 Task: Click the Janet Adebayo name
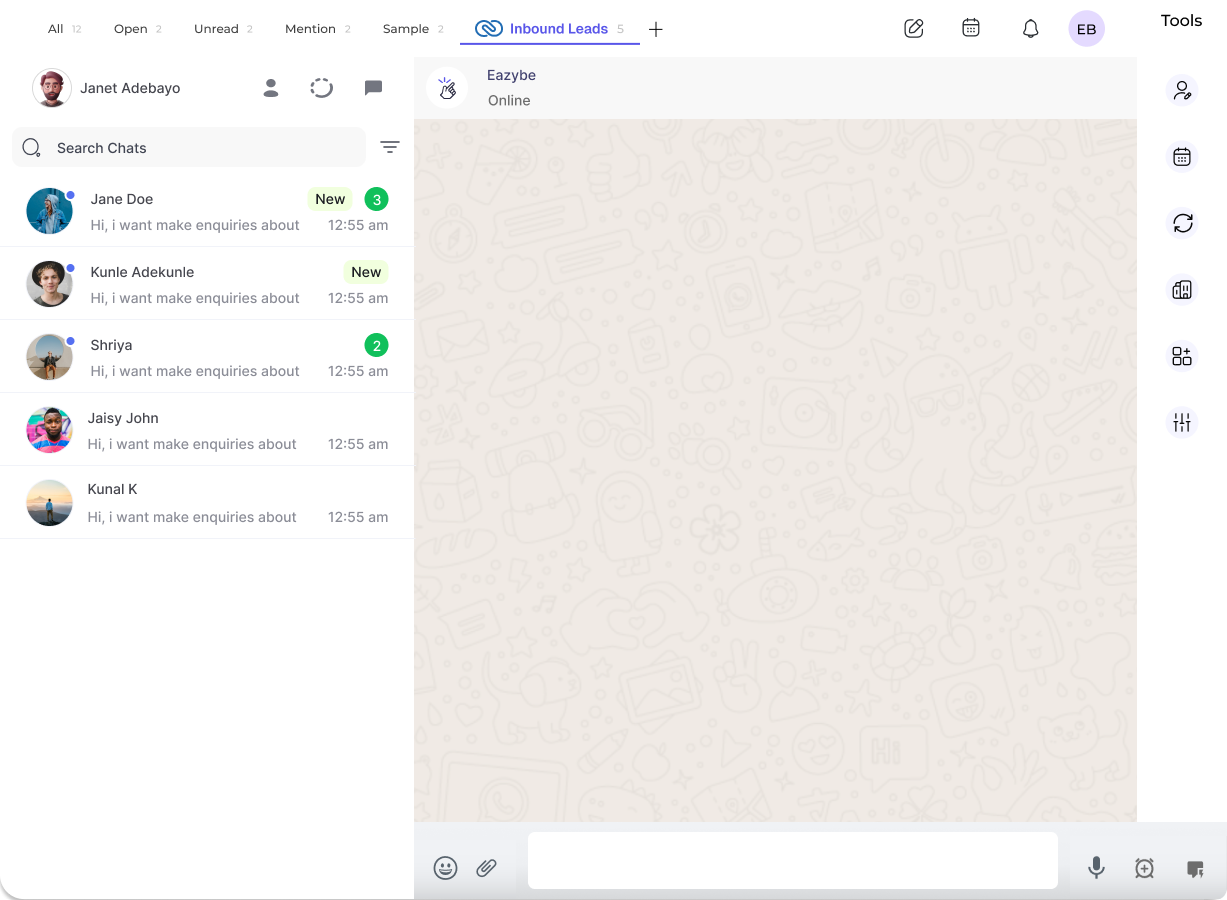130,88
